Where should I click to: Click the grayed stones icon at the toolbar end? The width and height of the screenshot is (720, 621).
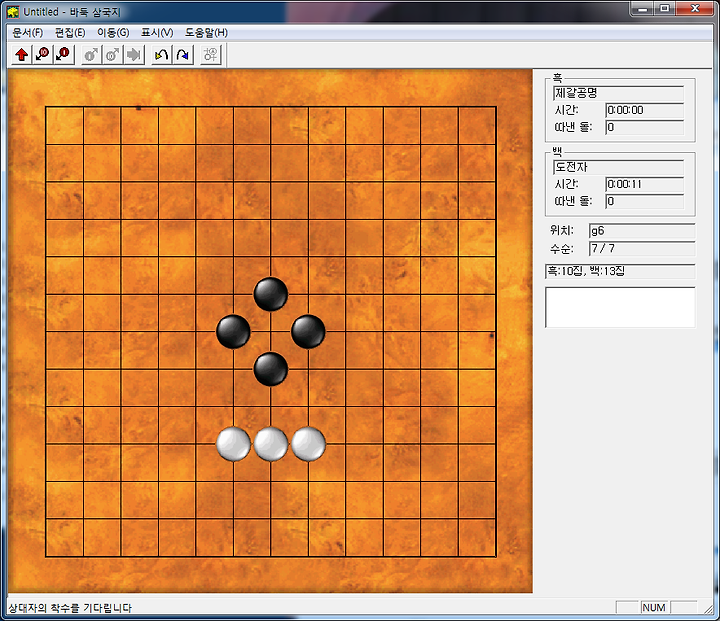click(x=210, y=55)
